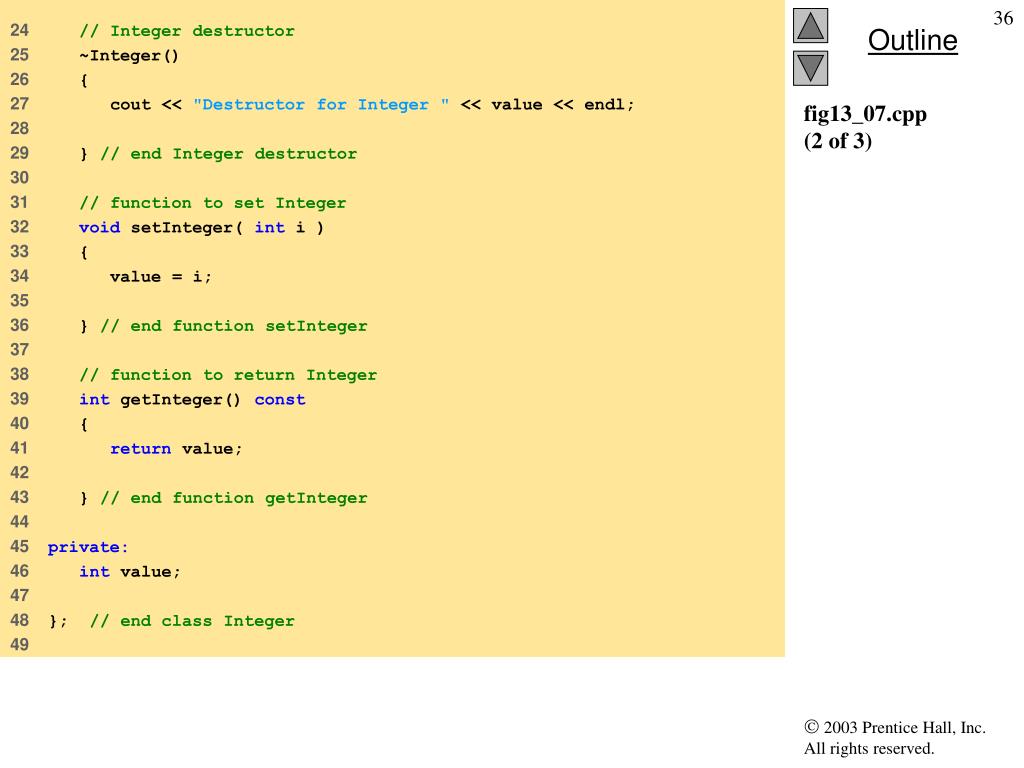
Task: Click the down arrow navigation icon
Action: pyautogui.click(x=810, y=68)
